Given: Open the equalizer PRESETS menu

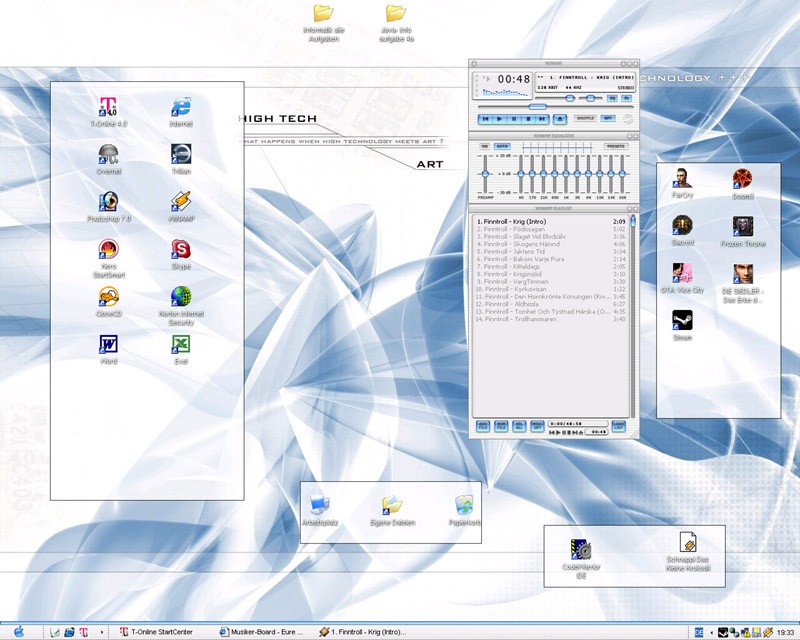Looking at the screenshot, I should click(616, 146).
